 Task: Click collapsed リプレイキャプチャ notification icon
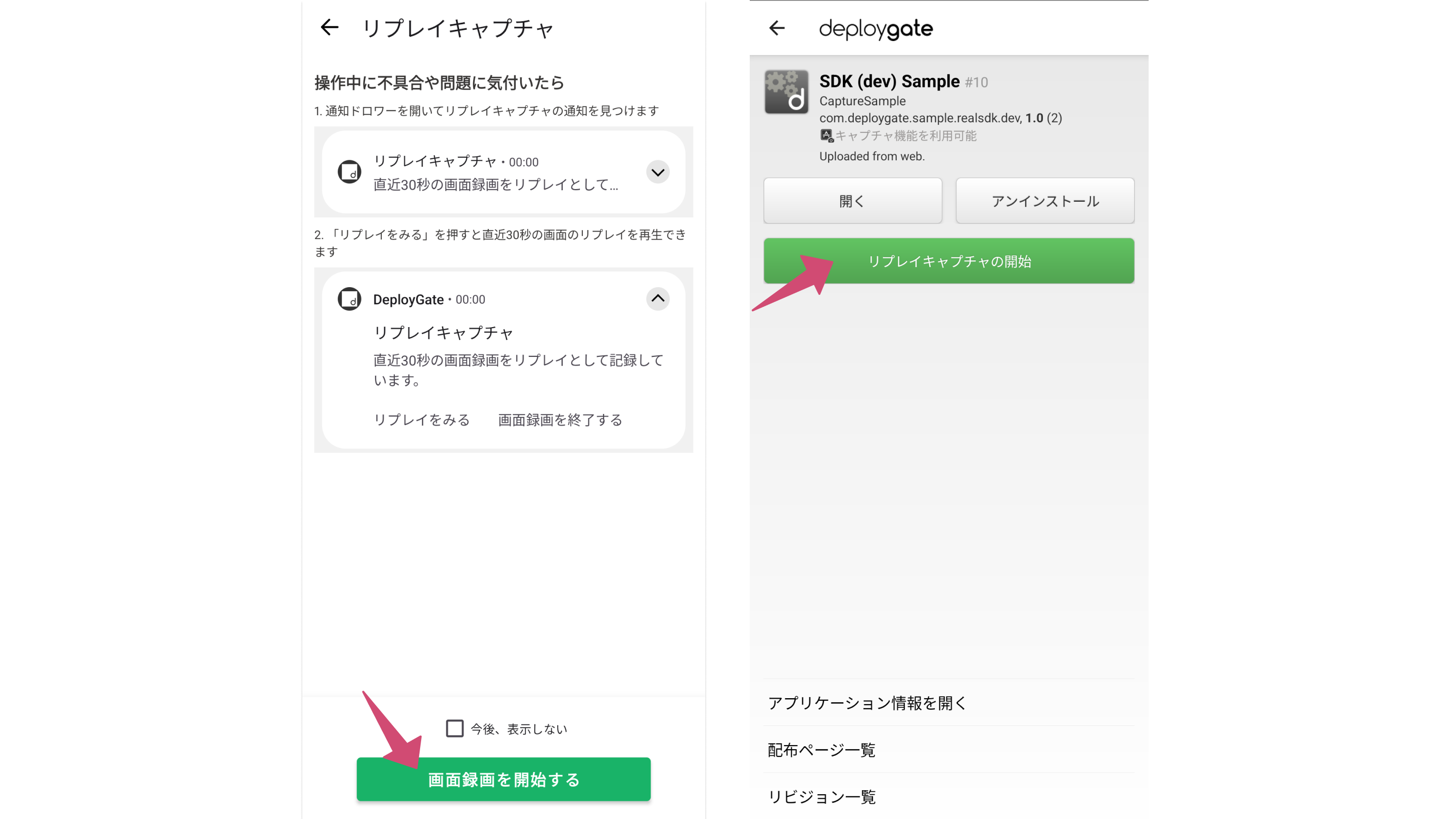[x=349, y=172]
